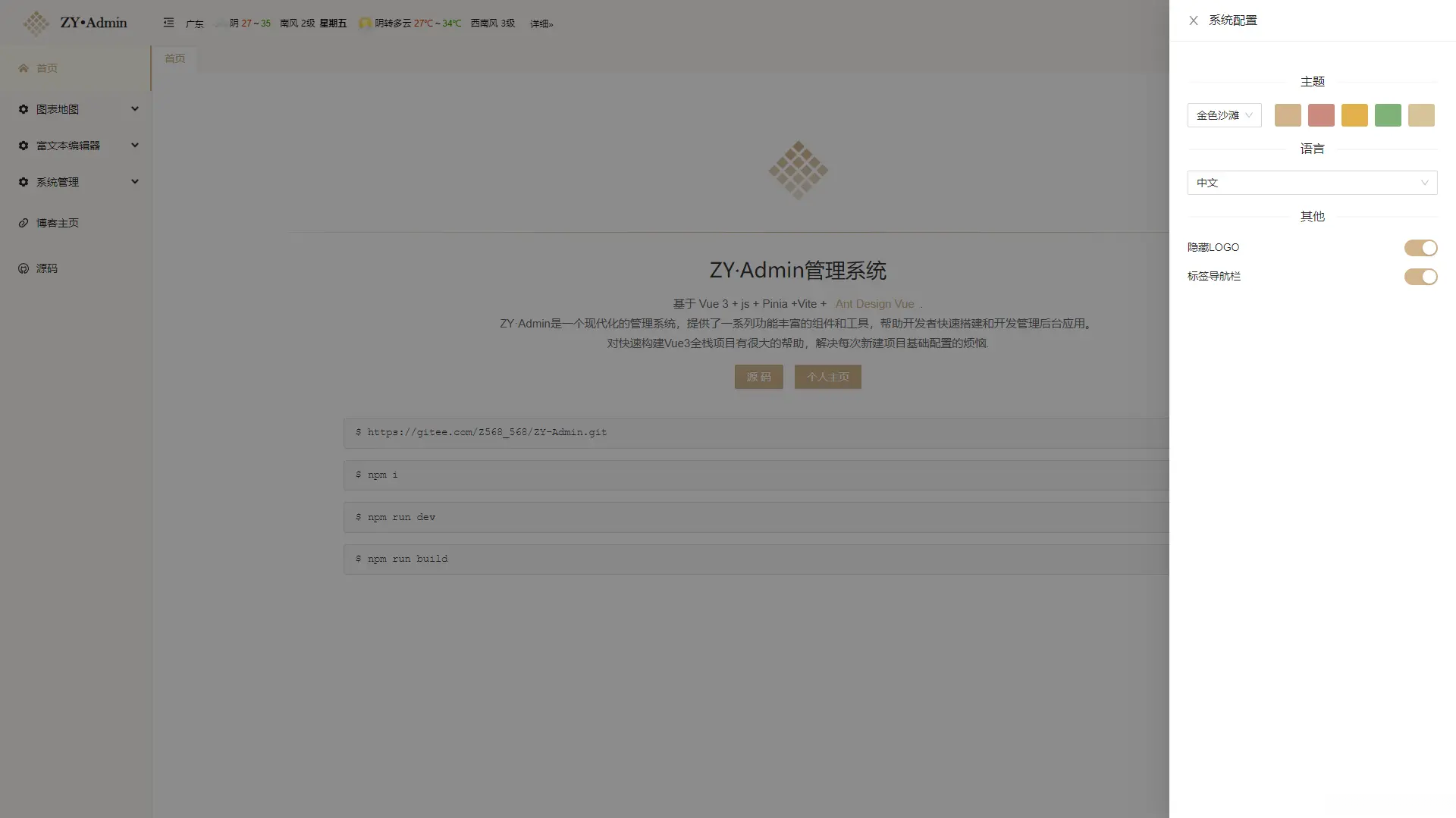Click the 广东 location text in header

coord(194,24)
